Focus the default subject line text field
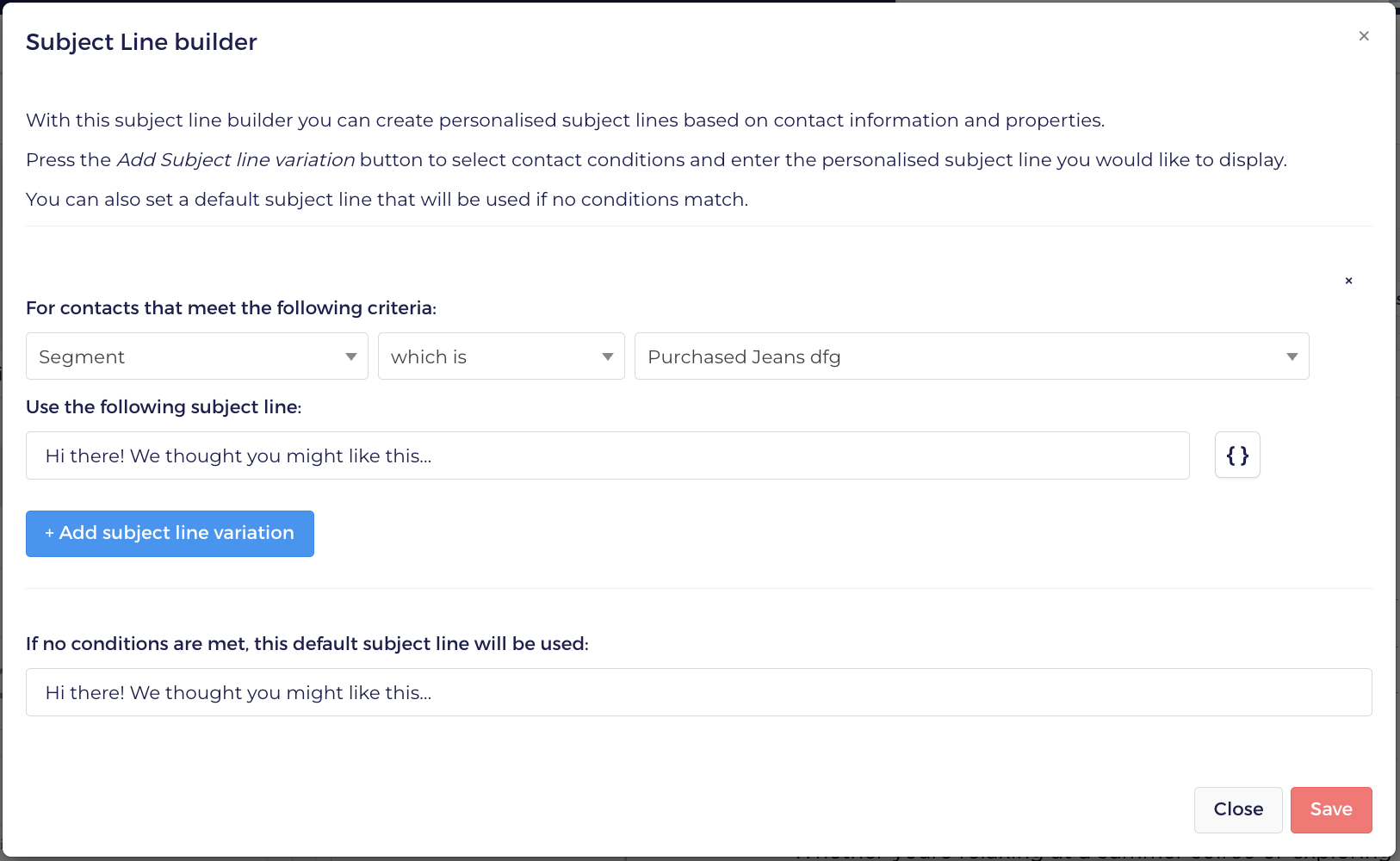Viewport: 1400px width, 861px height. coord(699,692)
